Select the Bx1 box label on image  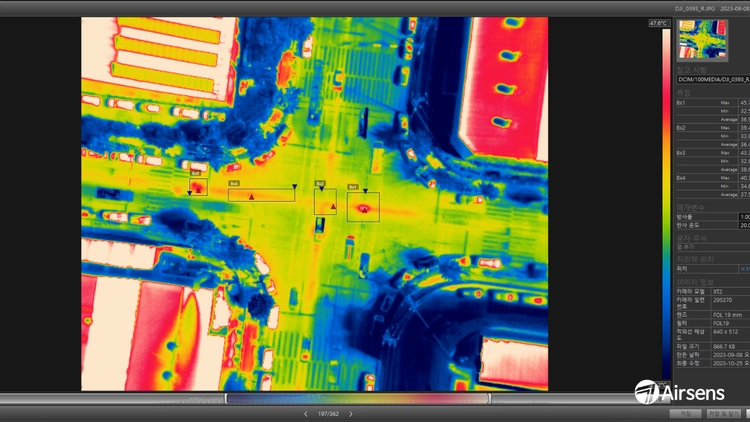[353, 187]
